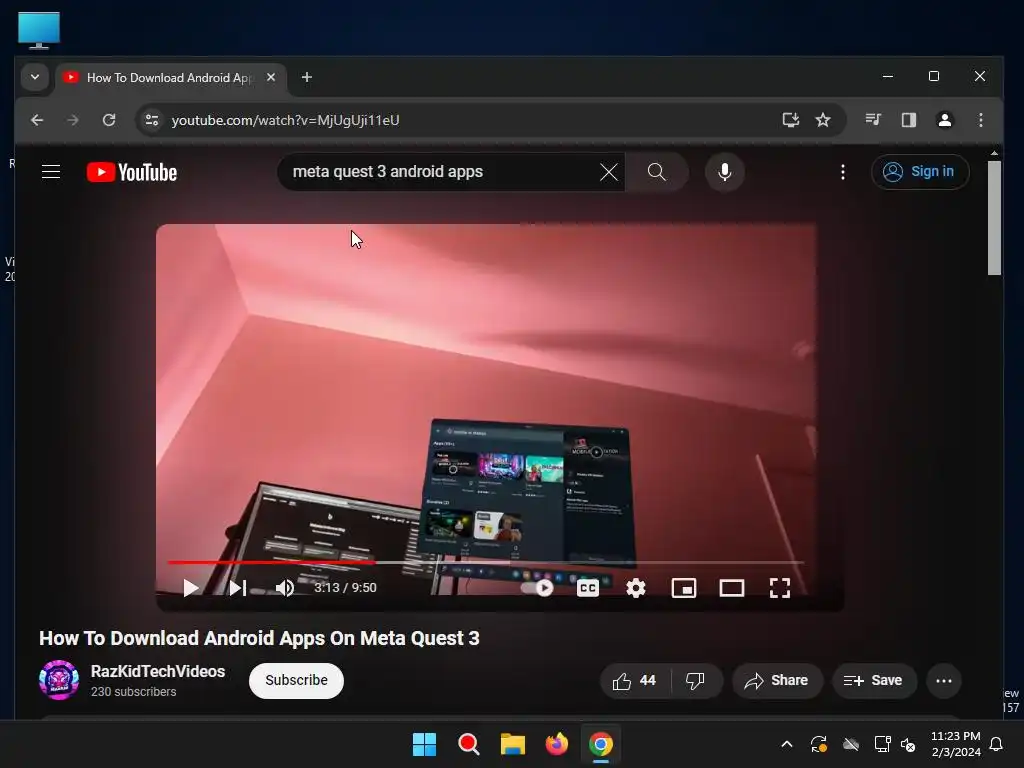The height and width of the screenshot is (768, 1024).
Task: Save video to a playlist
Action: (x=874, y=680)
